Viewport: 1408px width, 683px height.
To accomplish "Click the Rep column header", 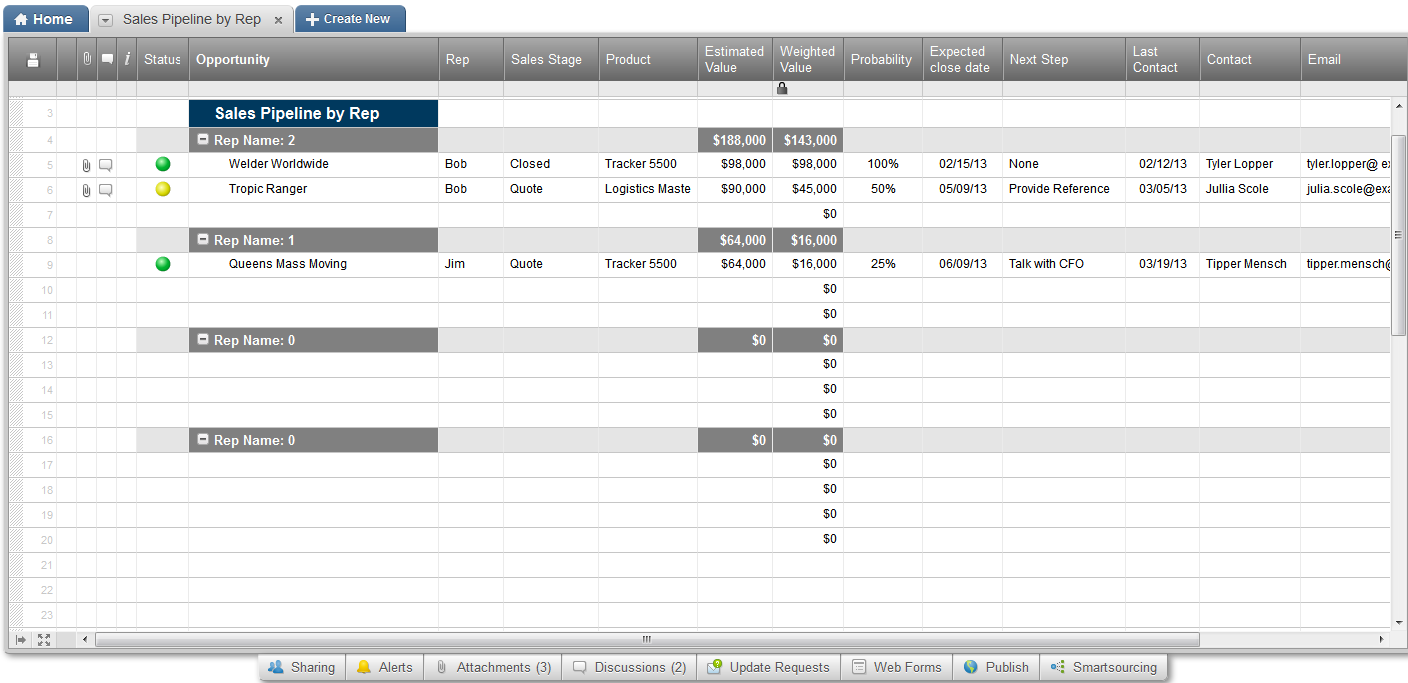I will [x=471, y=59].
